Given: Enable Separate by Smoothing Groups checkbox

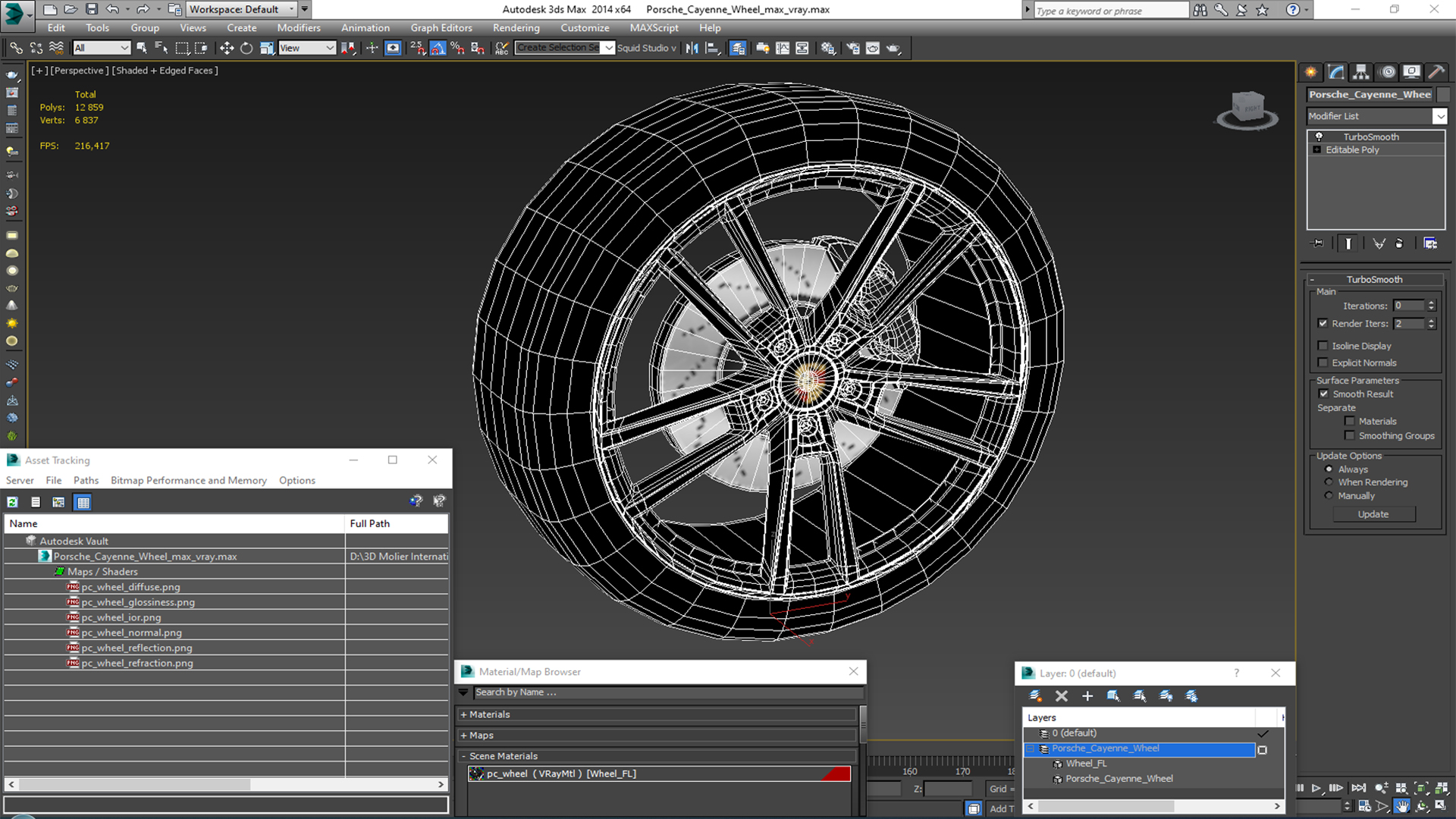Looking at the screenshot, I should point(1350,435).
